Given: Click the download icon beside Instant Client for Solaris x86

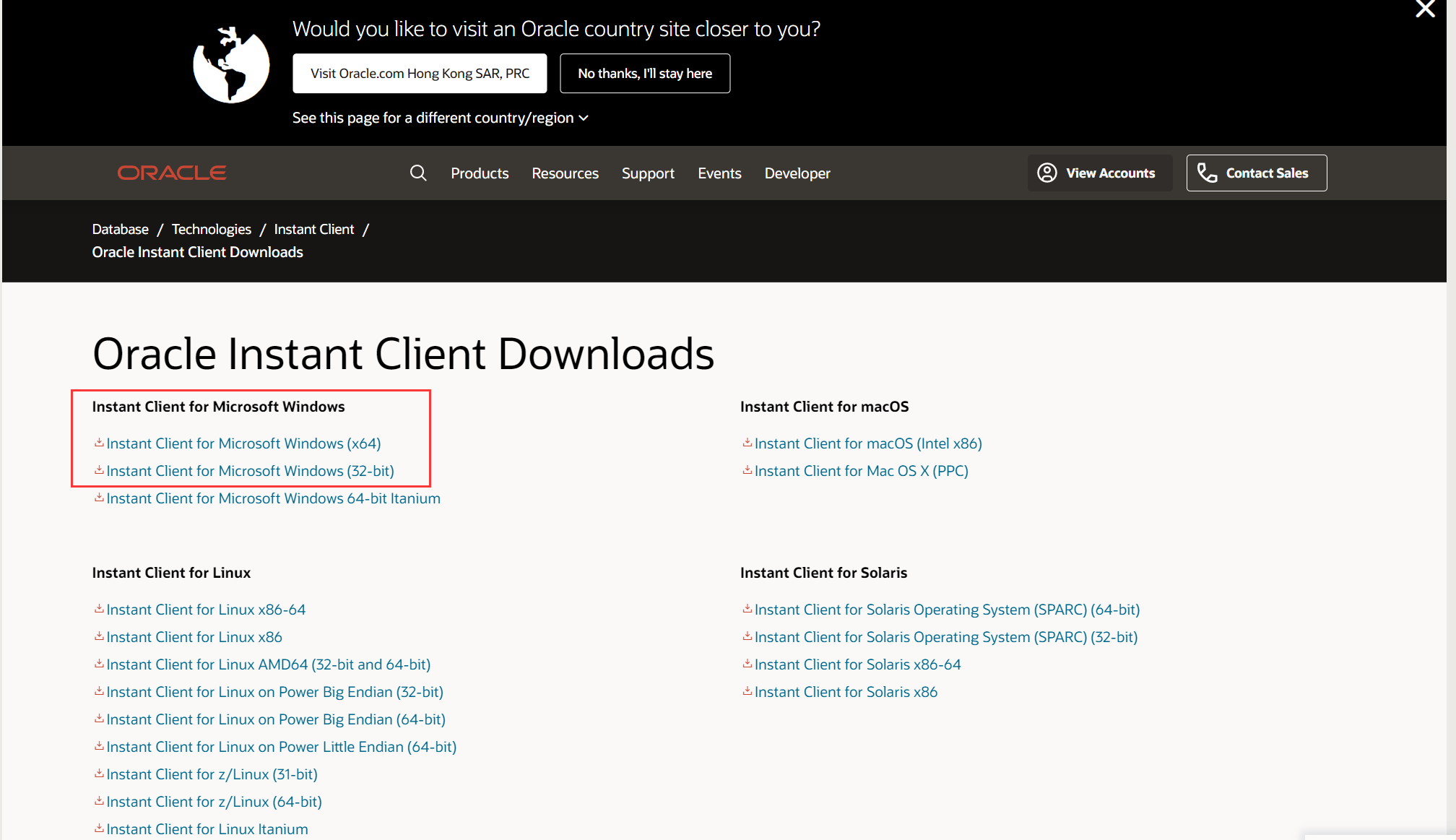Looking at the screenshot, I should click(x=747, y=691).
